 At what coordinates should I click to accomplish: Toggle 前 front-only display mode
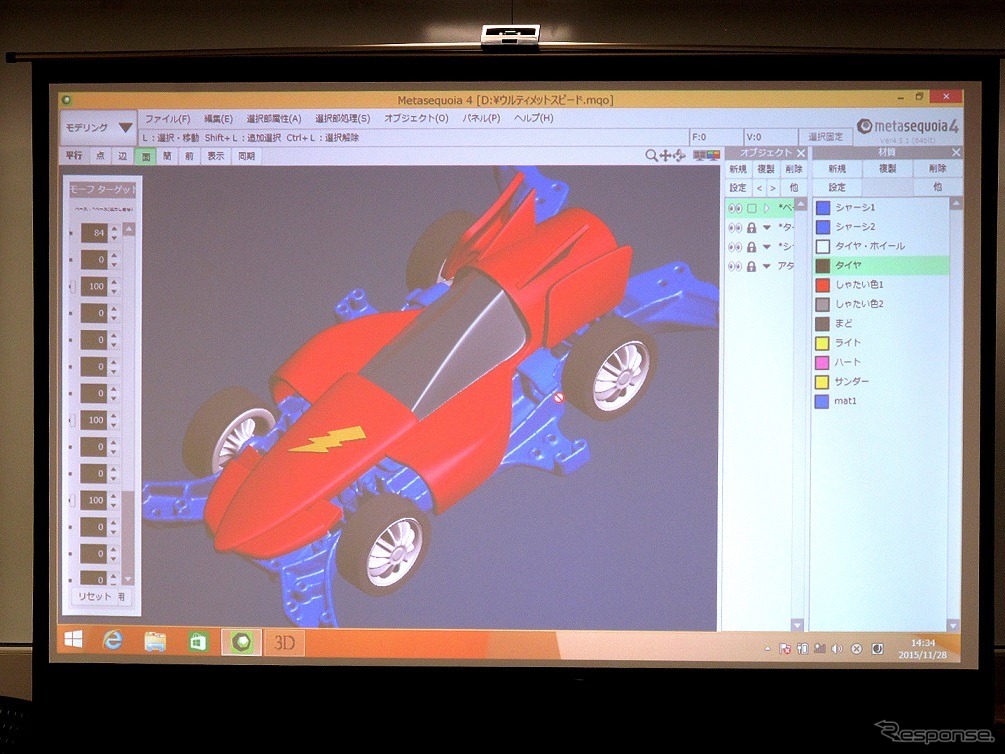click(x=189, y=156)
